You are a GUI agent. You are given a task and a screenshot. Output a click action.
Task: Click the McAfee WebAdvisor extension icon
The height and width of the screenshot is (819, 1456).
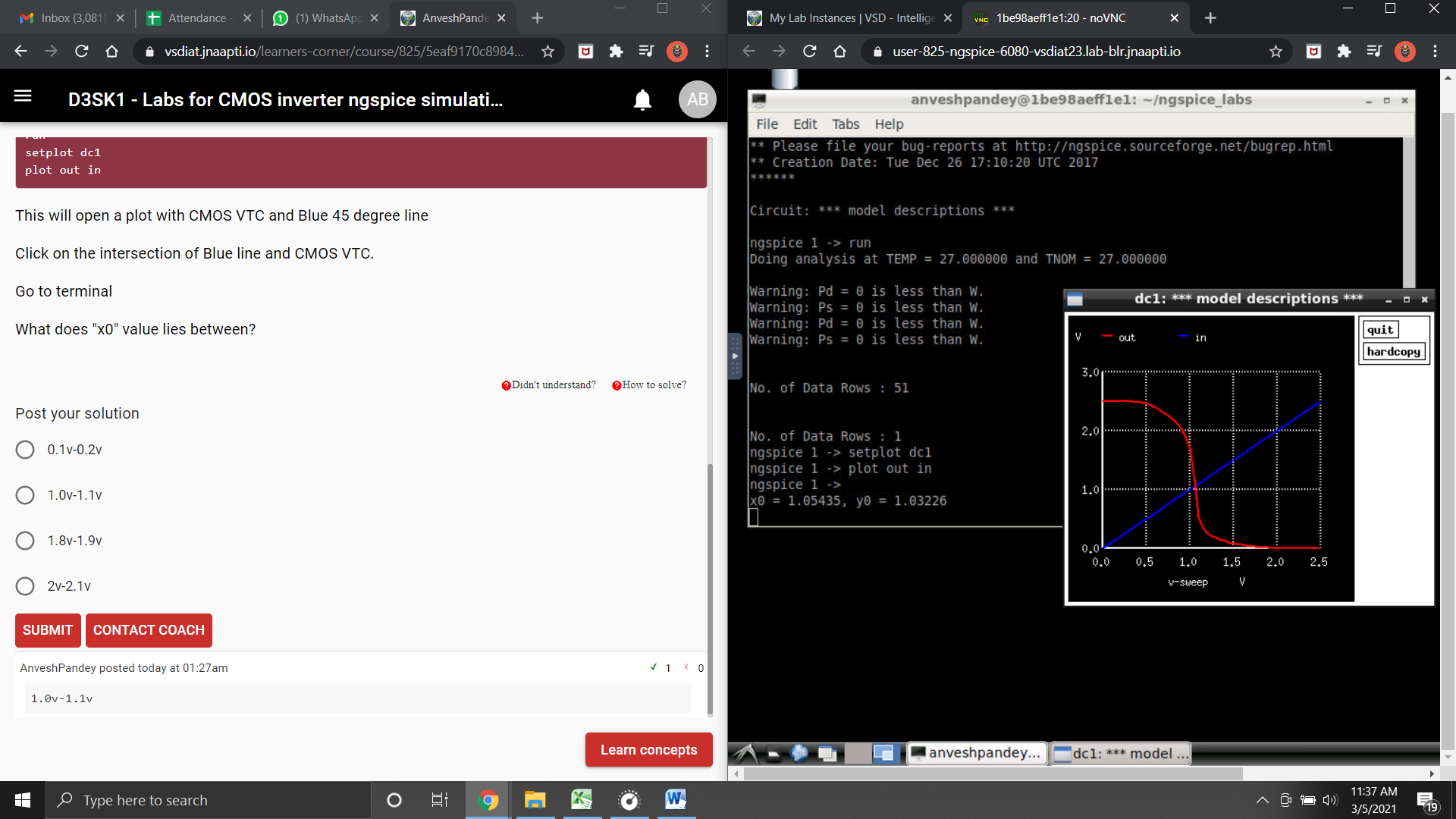click(x=585, y=52)
